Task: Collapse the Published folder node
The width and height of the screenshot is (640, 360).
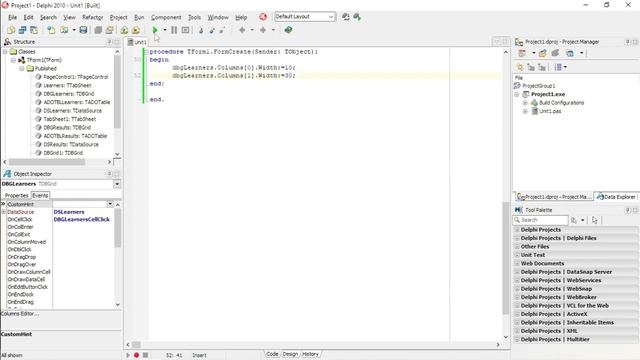Action: [x=22, y=69]
